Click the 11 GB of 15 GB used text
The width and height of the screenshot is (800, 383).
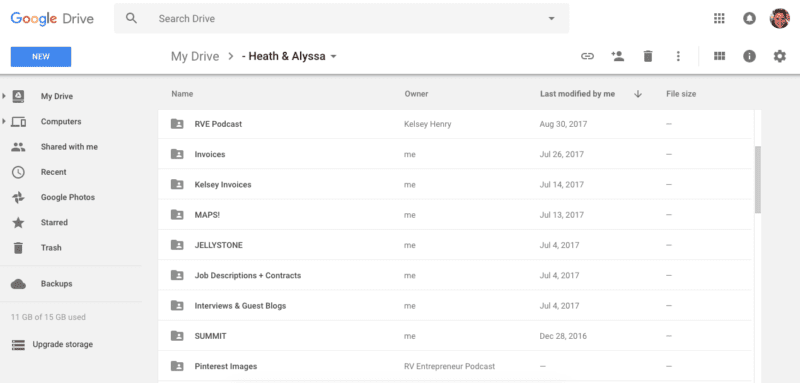pyautogui.click(x=48, y=317)
